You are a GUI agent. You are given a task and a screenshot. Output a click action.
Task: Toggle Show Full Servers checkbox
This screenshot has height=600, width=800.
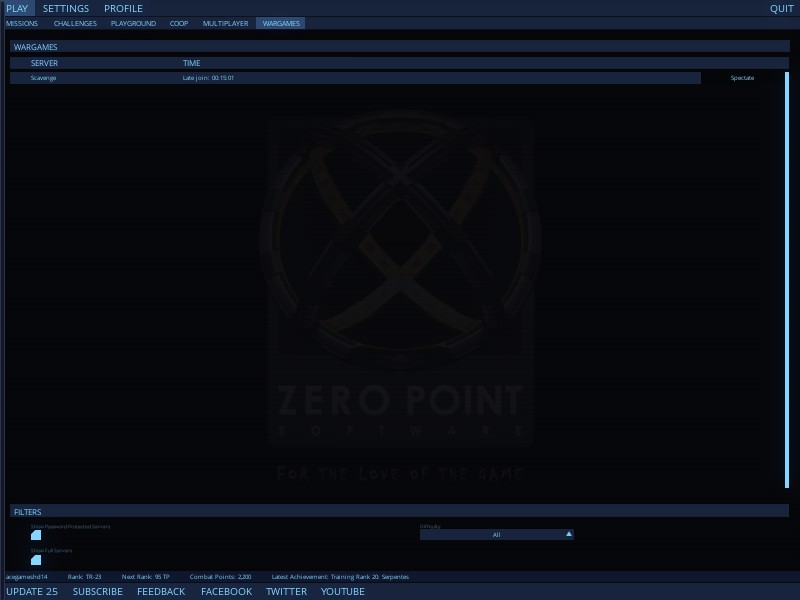coord(36,560)
